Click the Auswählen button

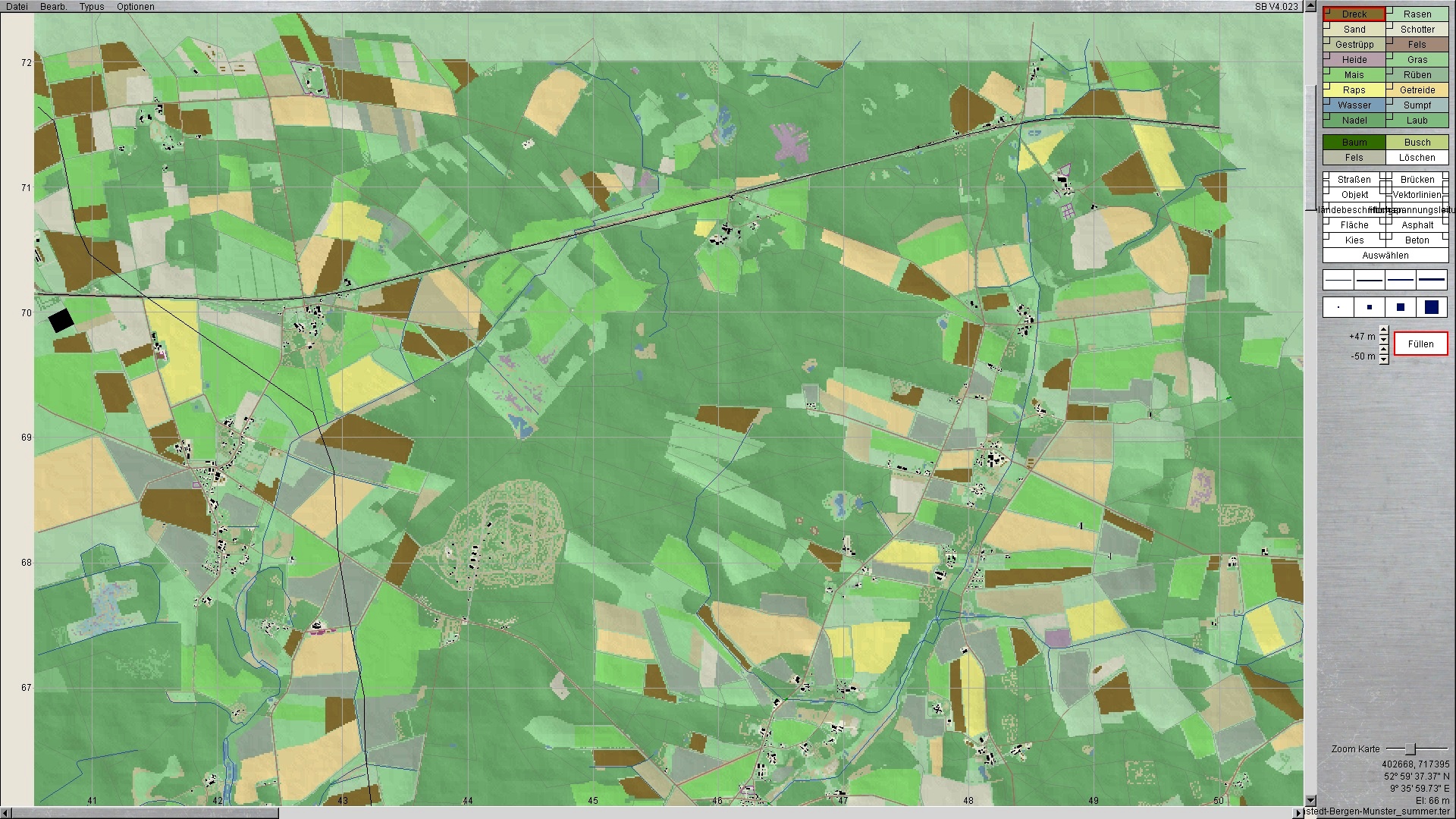[x=1385, y=256]
